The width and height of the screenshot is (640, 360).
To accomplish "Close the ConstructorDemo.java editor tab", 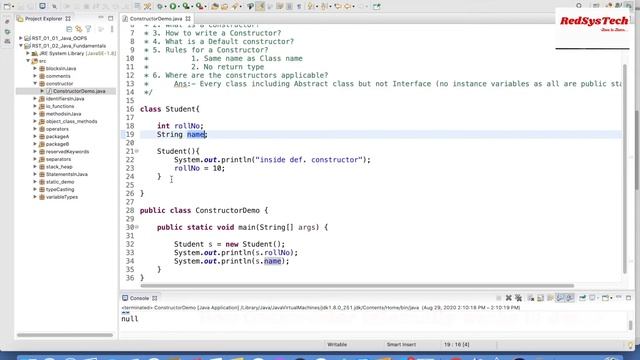I will tap(188, 18).
